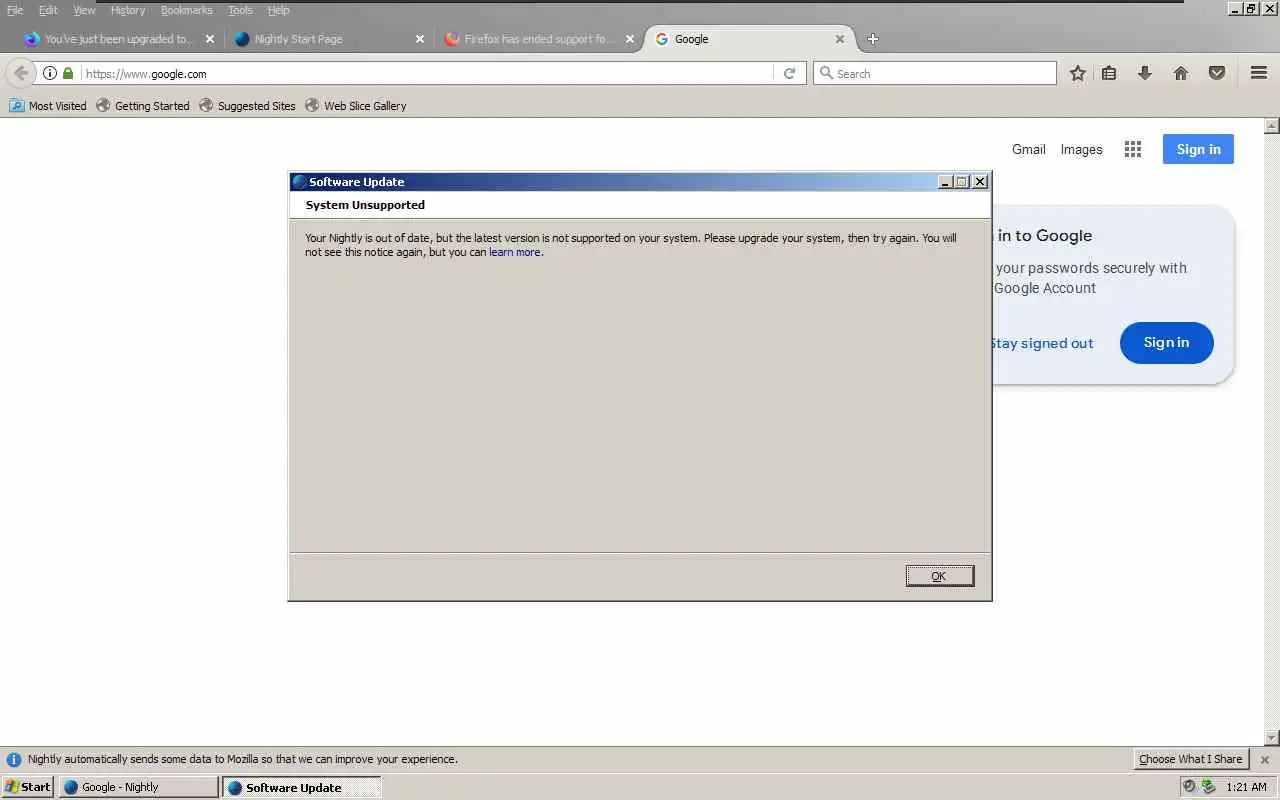1280x800 pixels.
Task: Reload the page with the refresh icon
Action: pos(789,73)
